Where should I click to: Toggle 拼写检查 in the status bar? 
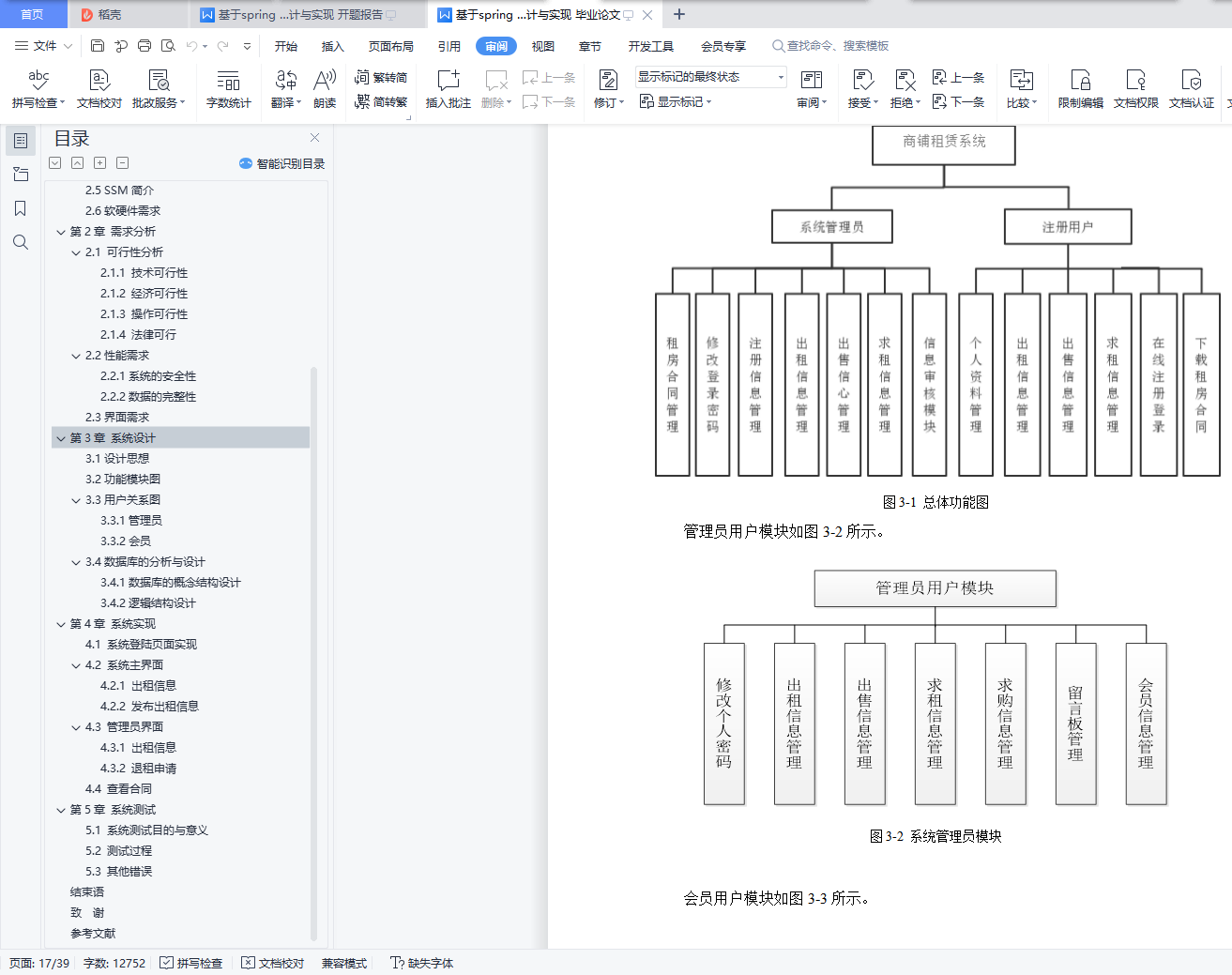coord(191,963)
